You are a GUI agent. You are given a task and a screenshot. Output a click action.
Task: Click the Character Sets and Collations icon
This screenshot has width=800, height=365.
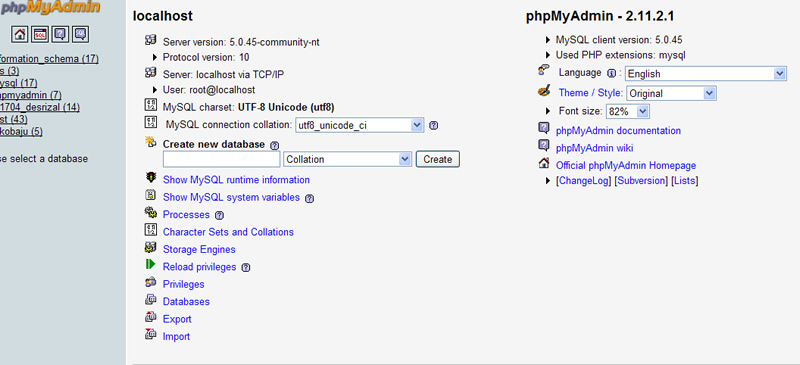pyautogui.click(x=151, y=230)
